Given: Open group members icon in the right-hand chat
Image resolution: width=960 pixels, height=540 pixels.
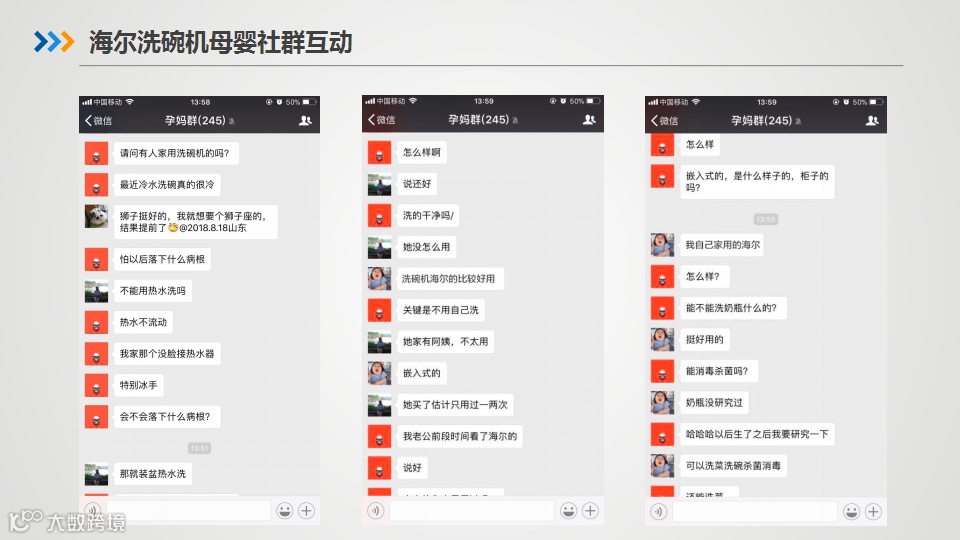Looking at the screenshot, I should point(872,121).
